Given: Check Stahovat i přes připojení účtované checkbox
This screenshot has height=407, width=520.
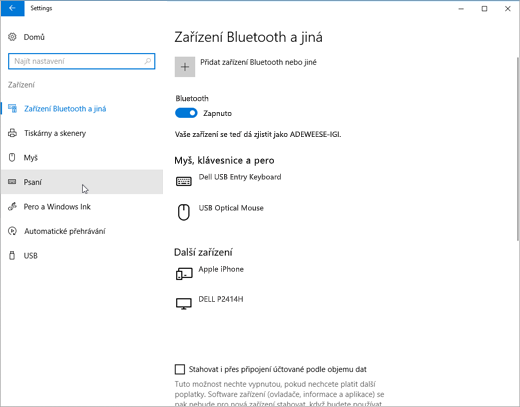Looking at the screenshot, I should 180,369.
